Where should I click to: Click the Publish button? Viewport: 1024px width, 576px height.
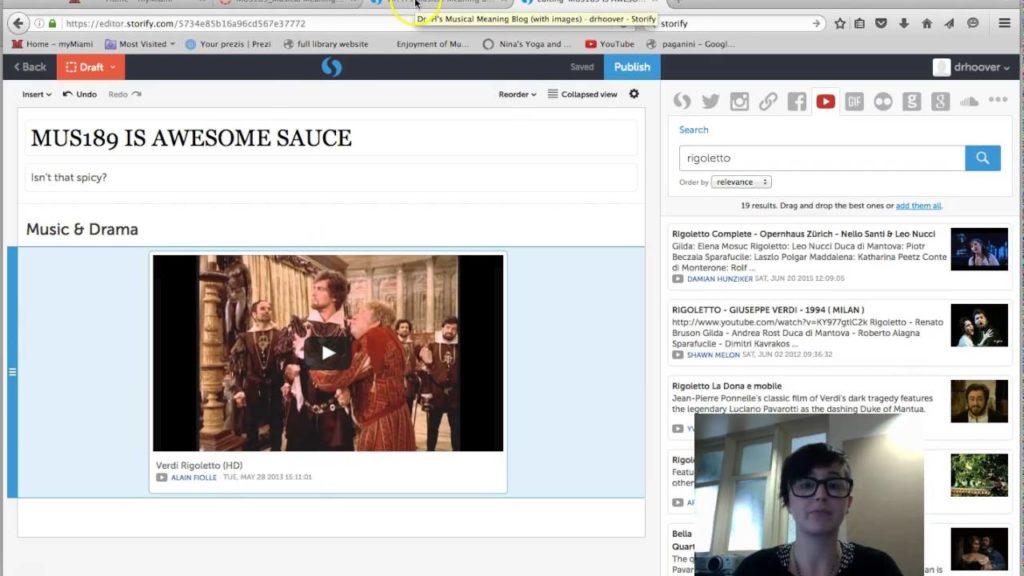(x=632, y=67)
